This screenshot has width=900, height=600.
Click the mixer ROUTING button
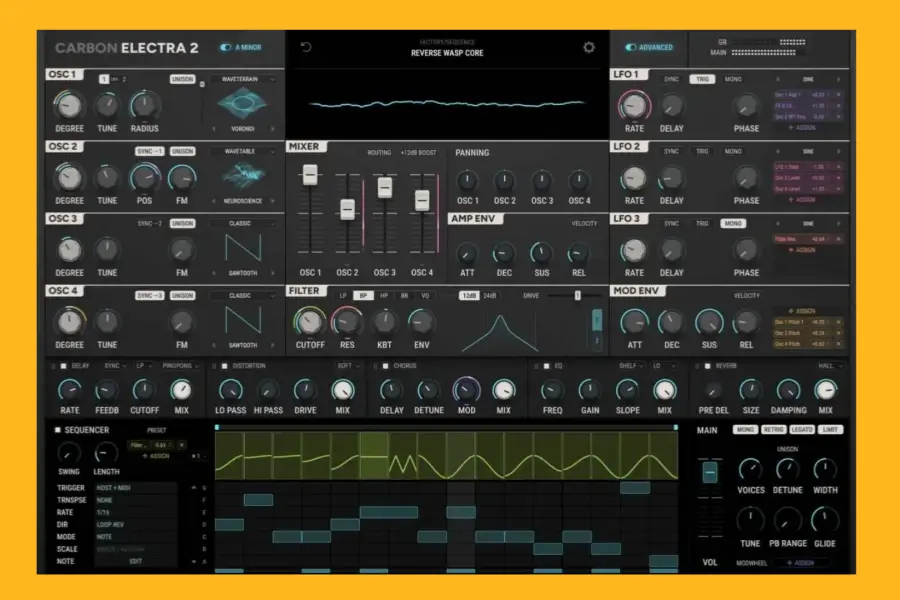point(379,153)
